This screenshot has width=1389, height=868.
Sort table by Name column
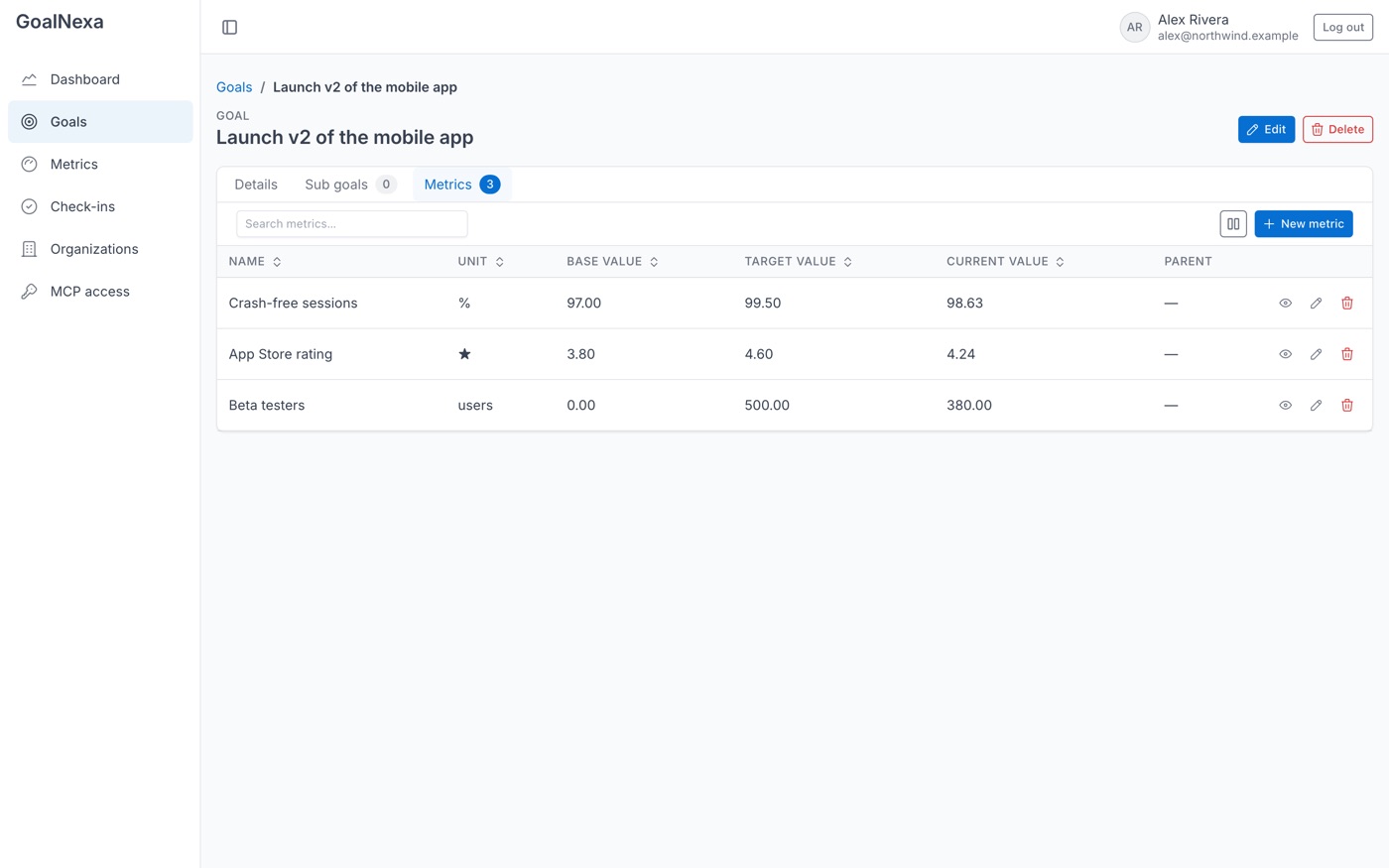255,262
